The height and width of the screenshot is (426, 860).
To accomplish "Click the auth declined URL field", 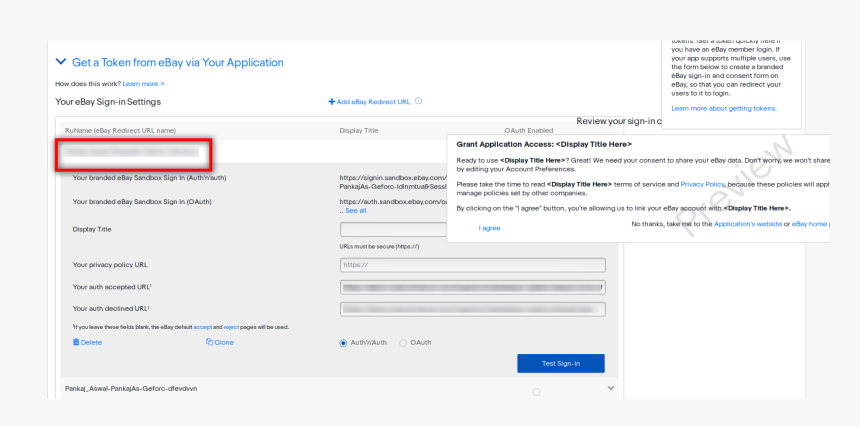I will 473,309.
